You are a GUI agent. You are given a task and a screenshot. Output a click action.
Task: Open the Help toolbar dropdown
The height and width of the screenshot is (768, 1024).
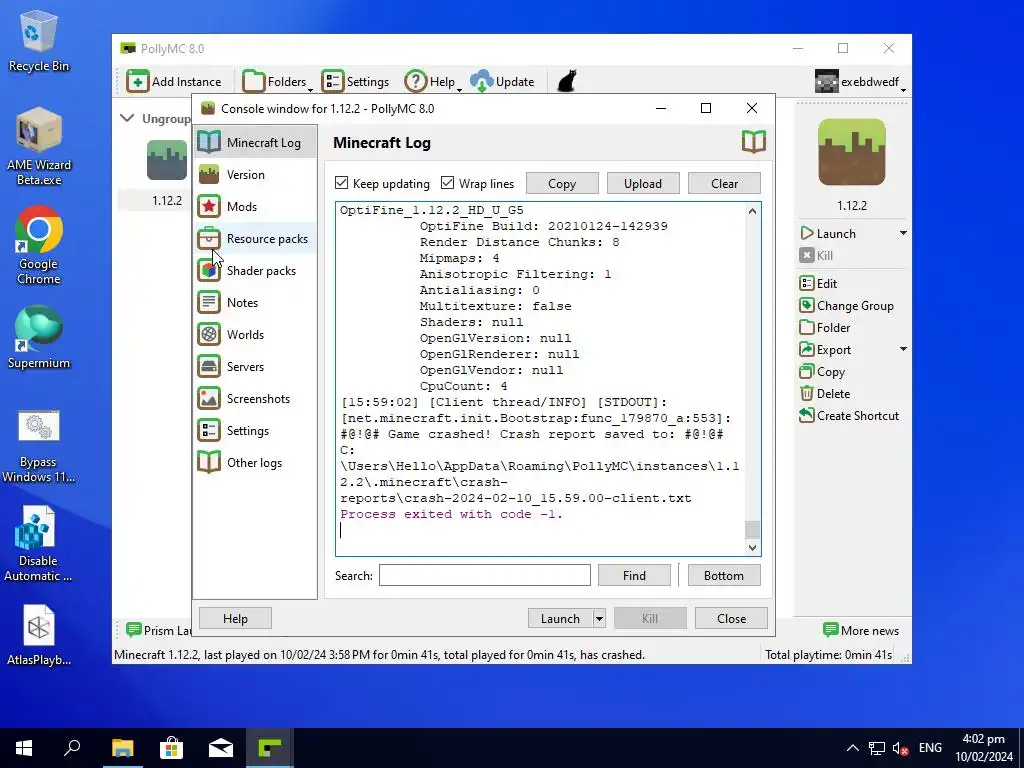click(433, 82)
